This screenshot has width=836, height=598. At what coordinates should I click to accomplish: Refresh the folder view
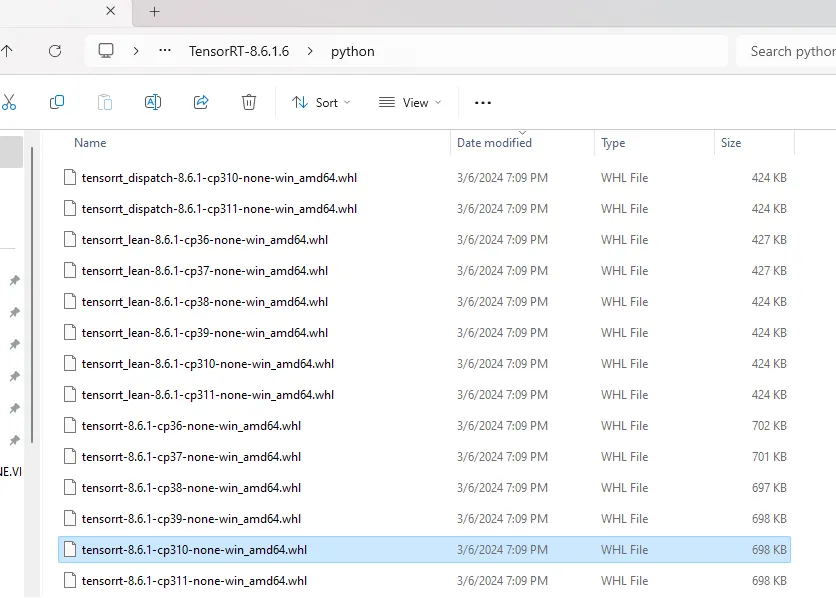pos(55,51)
